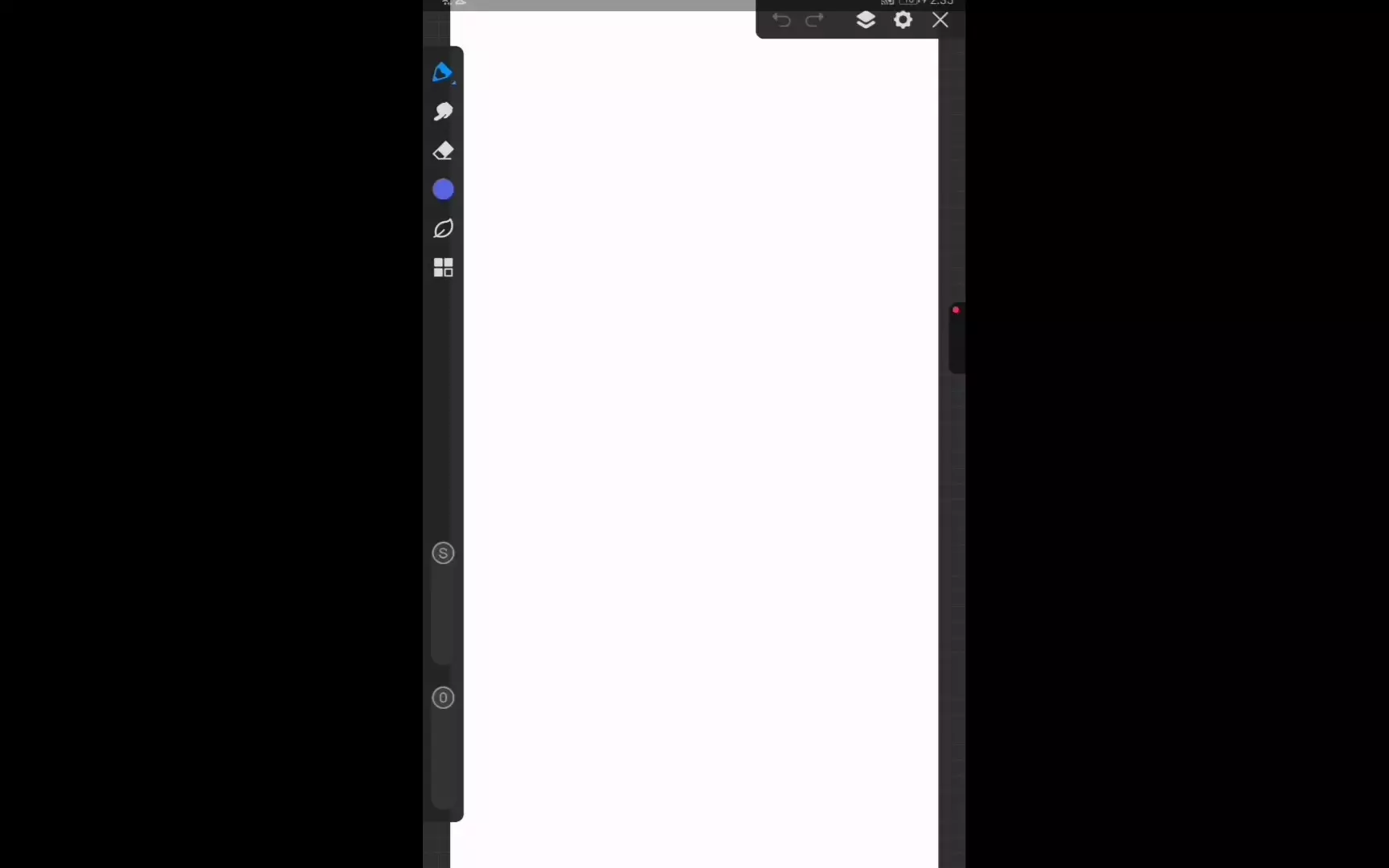Open the Layers panel
Image resolution: width=1389 pixels, height=868 pixels.
pyautogui.click(x=866, y=20)
